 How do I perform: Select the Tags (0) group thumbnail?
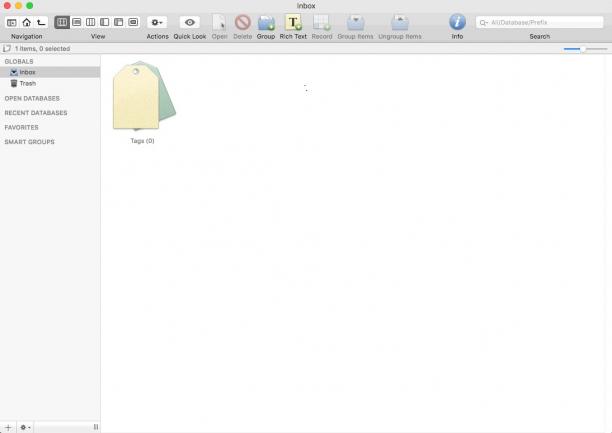point(144,95)
